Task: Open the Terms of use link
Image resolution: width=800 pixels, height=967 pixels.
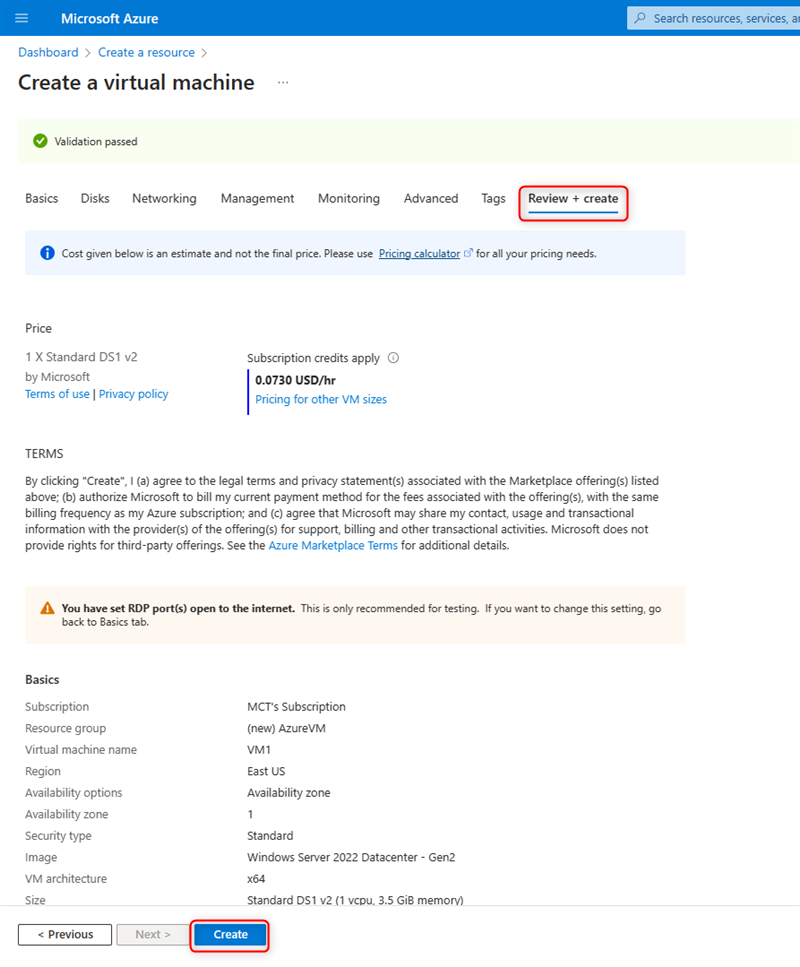Action: [x=57, y=394]
